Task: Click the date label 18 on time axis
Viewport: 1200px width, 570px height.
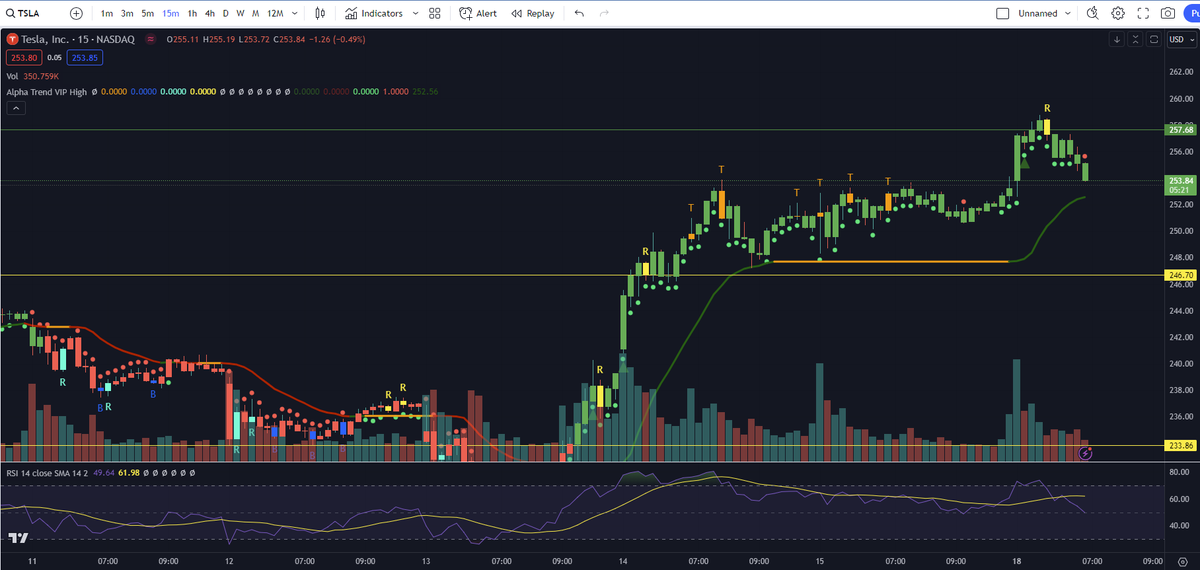Action: click(x=1016, y=561)
